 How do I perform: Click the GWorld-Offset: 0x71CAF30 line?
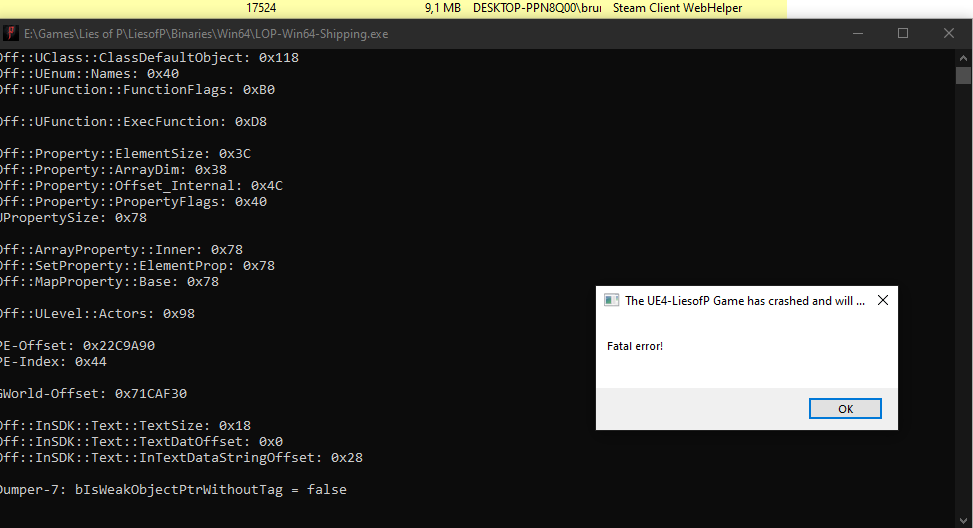[x=93, y=393]
